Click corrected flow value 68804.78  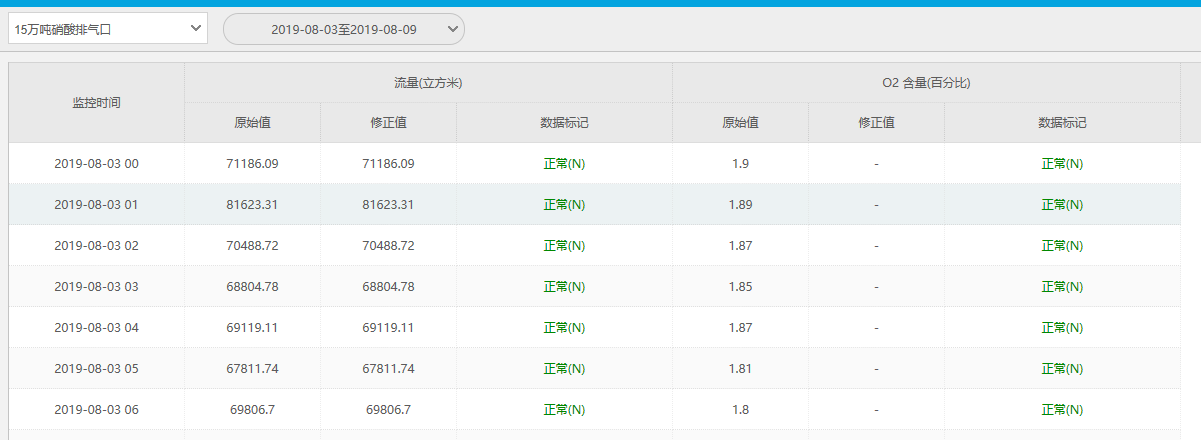coord(388,286)
